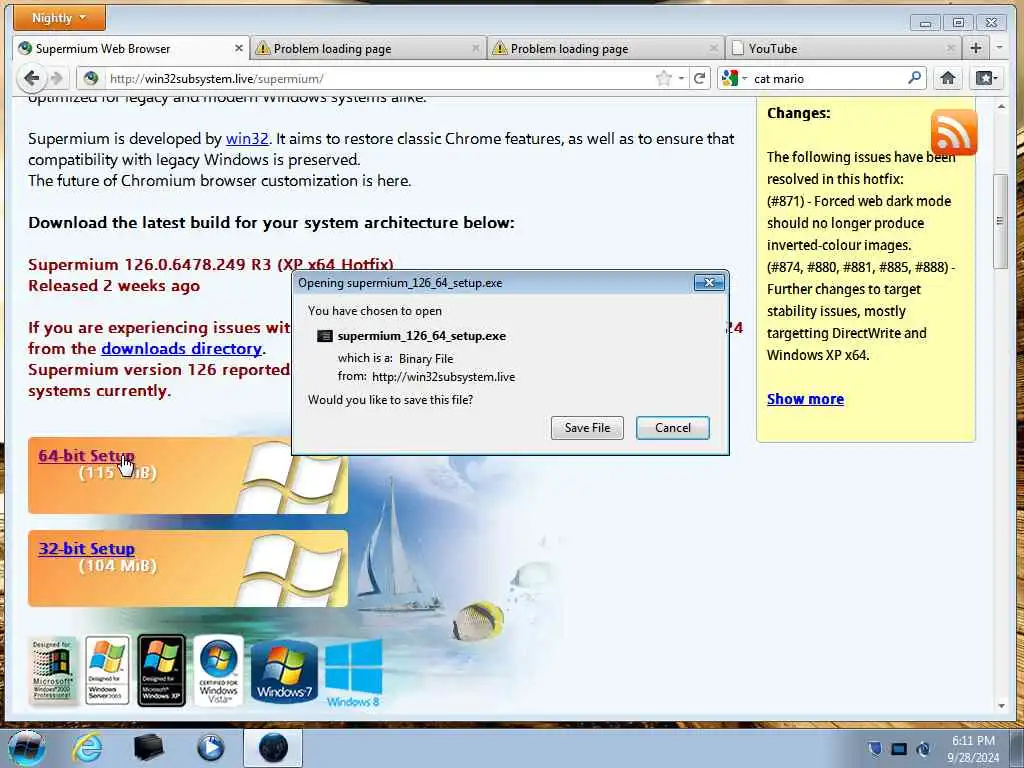This screenshot has width=1024, height=768.
Task: Click the address bar URL field
Action: [x=379, y=78]
